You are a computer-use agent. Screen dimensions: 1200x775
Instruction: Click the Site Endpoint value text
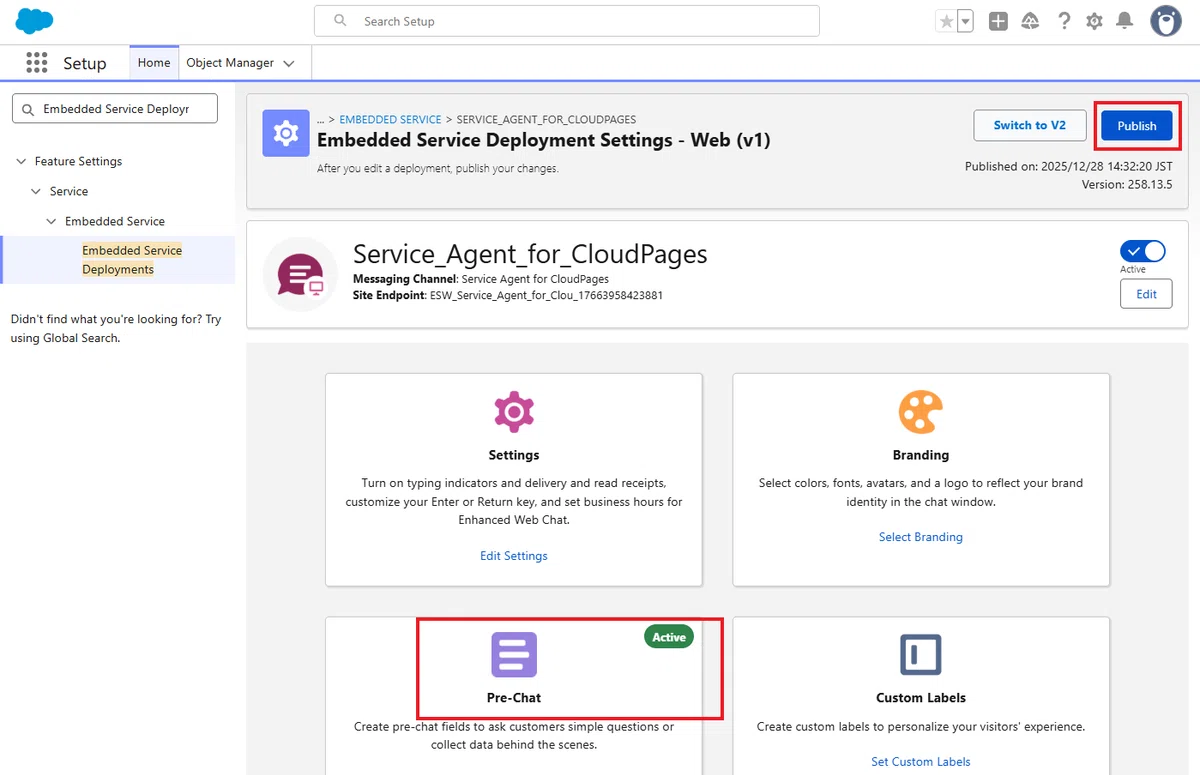click(x=546, y=295)
